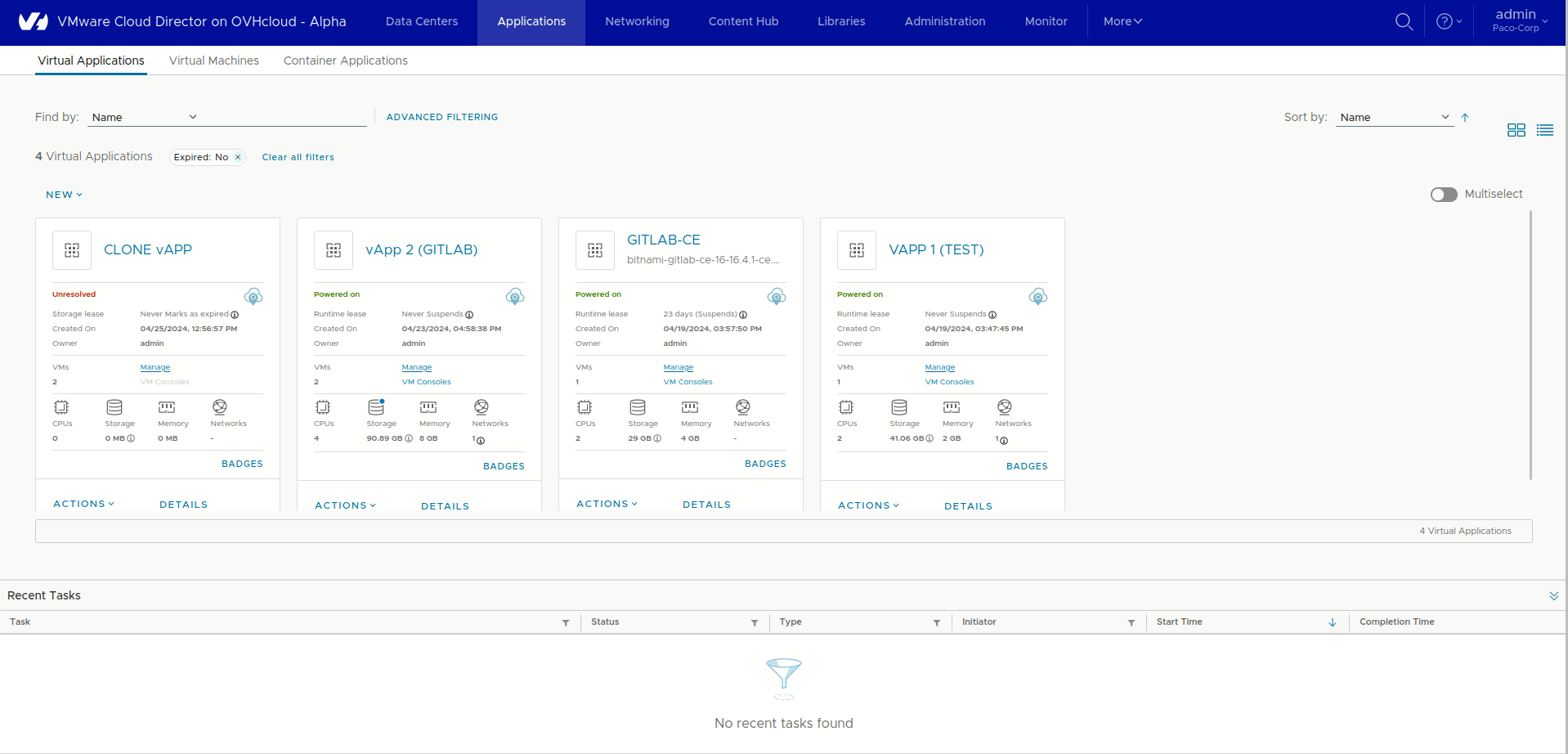Open global search with the magnifier icon
The height and width of the screenshot is (754, 1568).
[x=1404, y=21]
